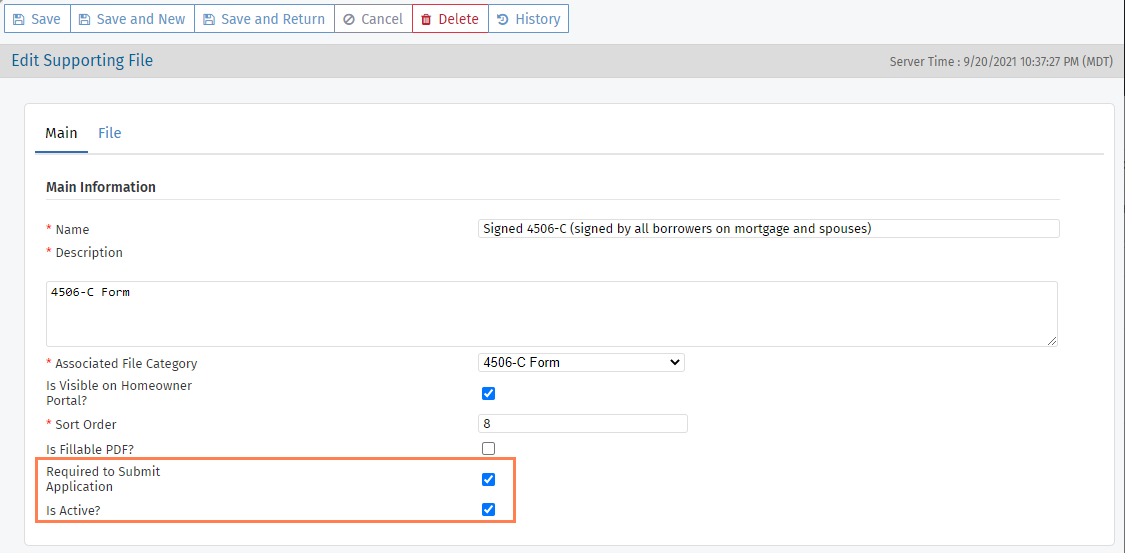The height and width of the screenshot is (553, 1125).
Task: Click the clock icon on History
Action: pos(502,19)
